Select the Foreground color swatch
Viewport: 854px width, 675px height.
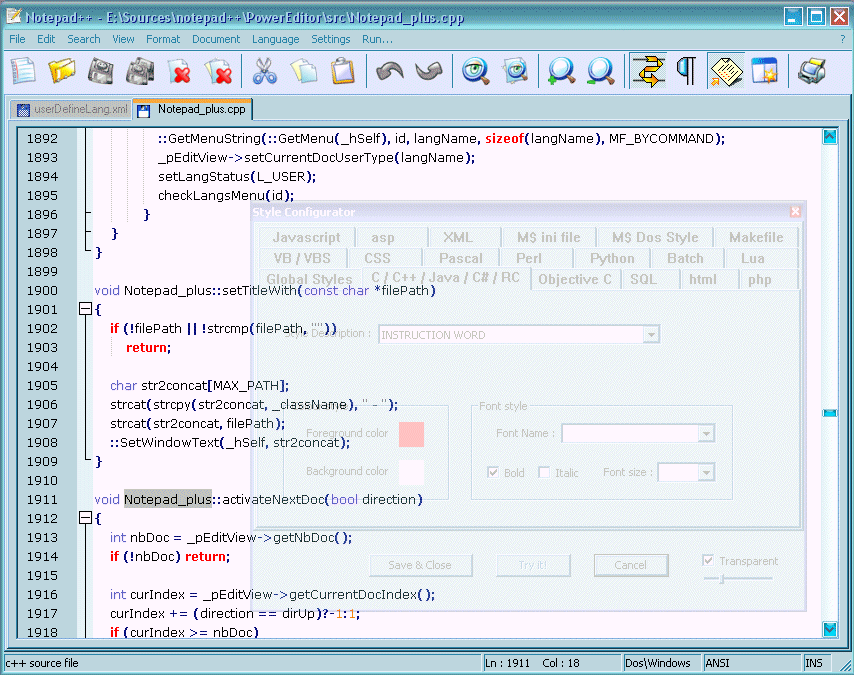(410, 434)
